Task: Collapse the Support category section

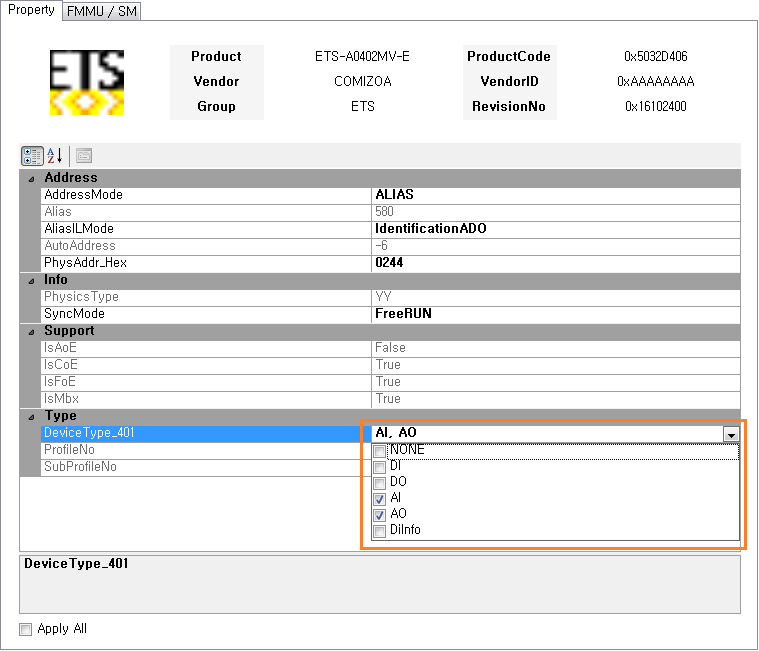Action: [x=30, y=331]
